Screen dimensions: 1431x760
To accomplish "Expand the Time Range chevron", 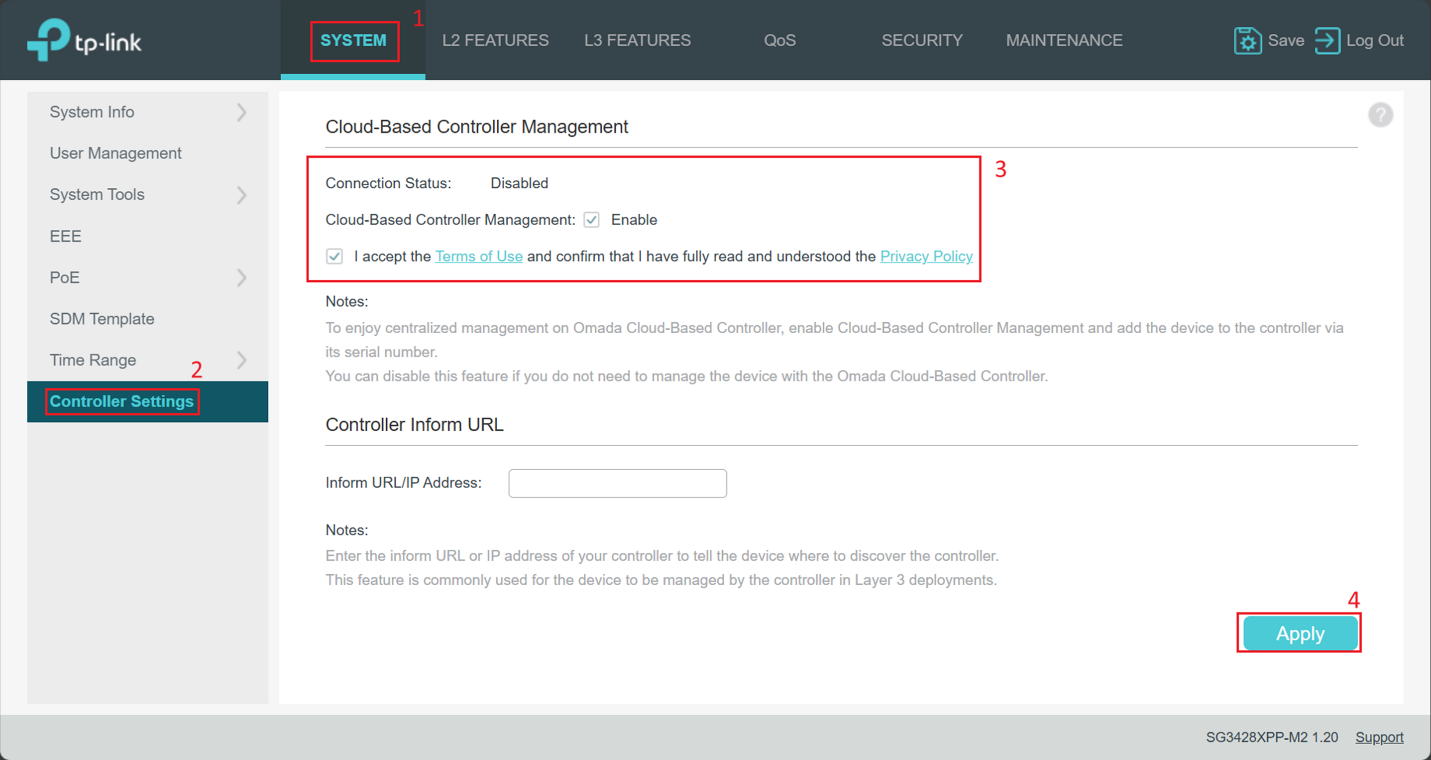I will click(241, 360).
